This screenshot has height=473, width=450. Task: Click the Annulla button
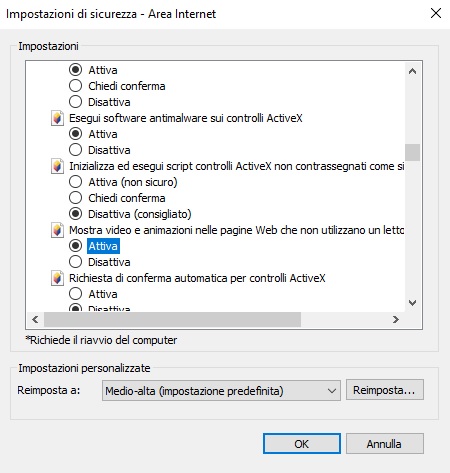click(385, 444)
